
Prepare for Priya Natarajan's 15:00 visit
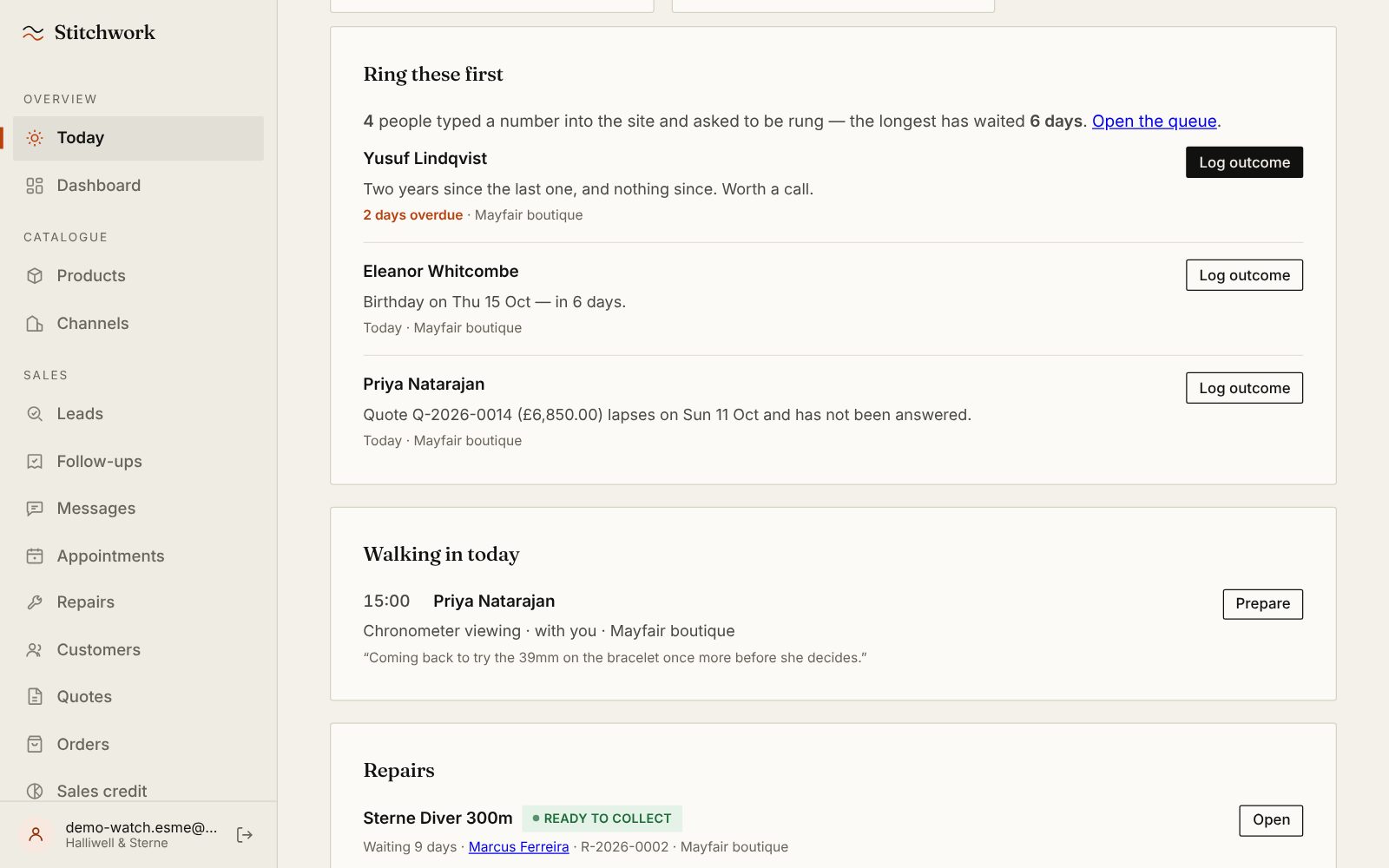(1262, 604)
